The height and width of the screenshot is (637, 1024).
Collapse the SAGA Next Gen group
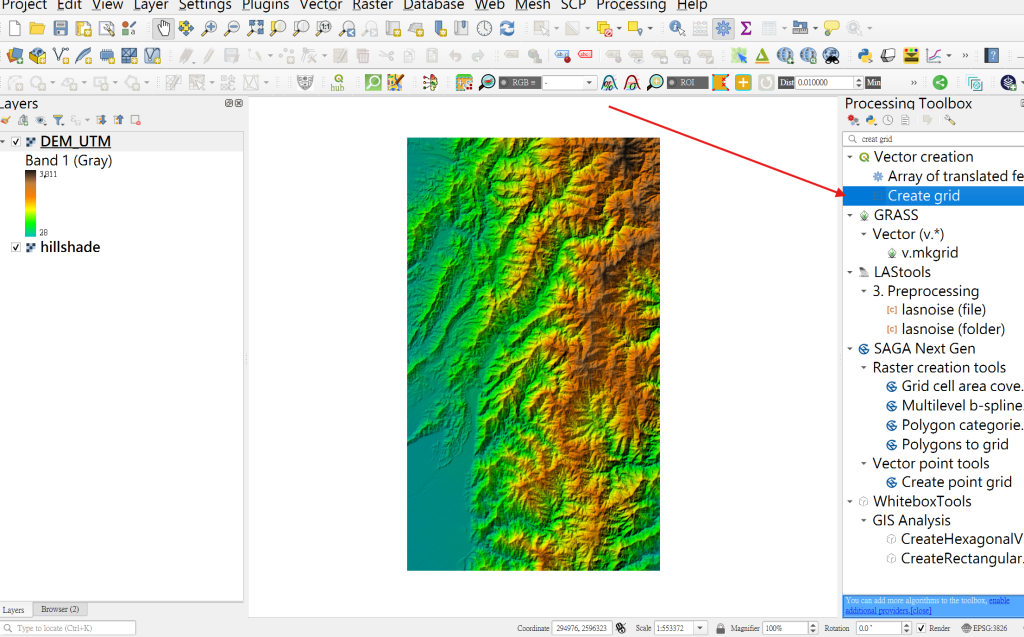[850, 349]
